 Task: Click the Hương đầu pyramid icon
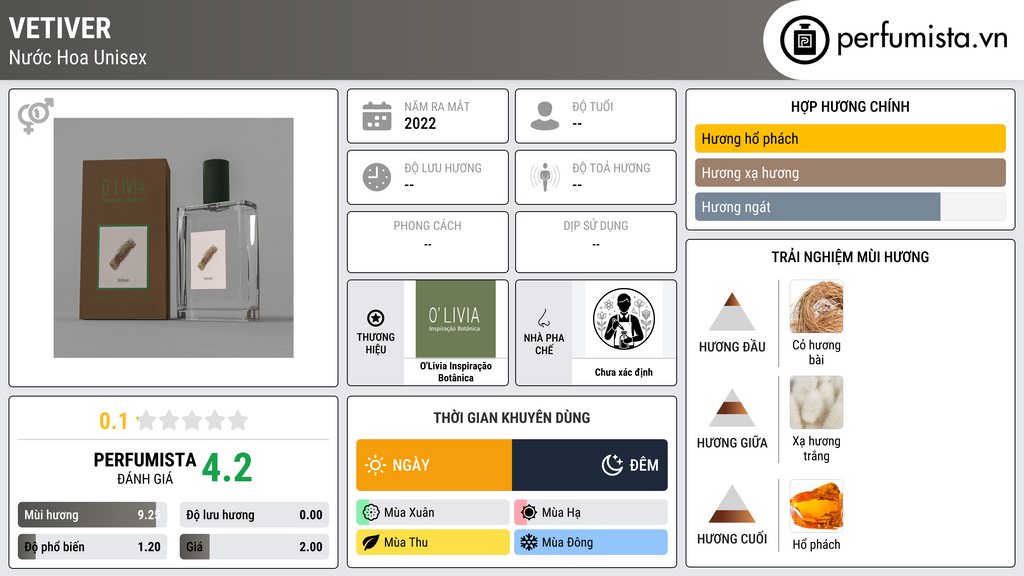click(732, 312)
